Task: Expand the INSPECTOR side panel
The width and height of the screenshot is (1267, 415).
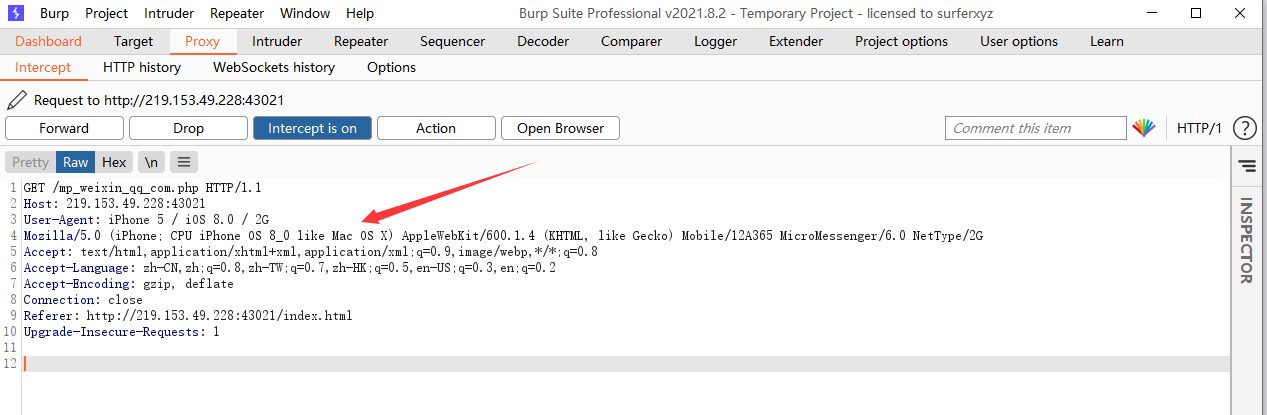Action: pyautogui.click(x=1246, y=240)
